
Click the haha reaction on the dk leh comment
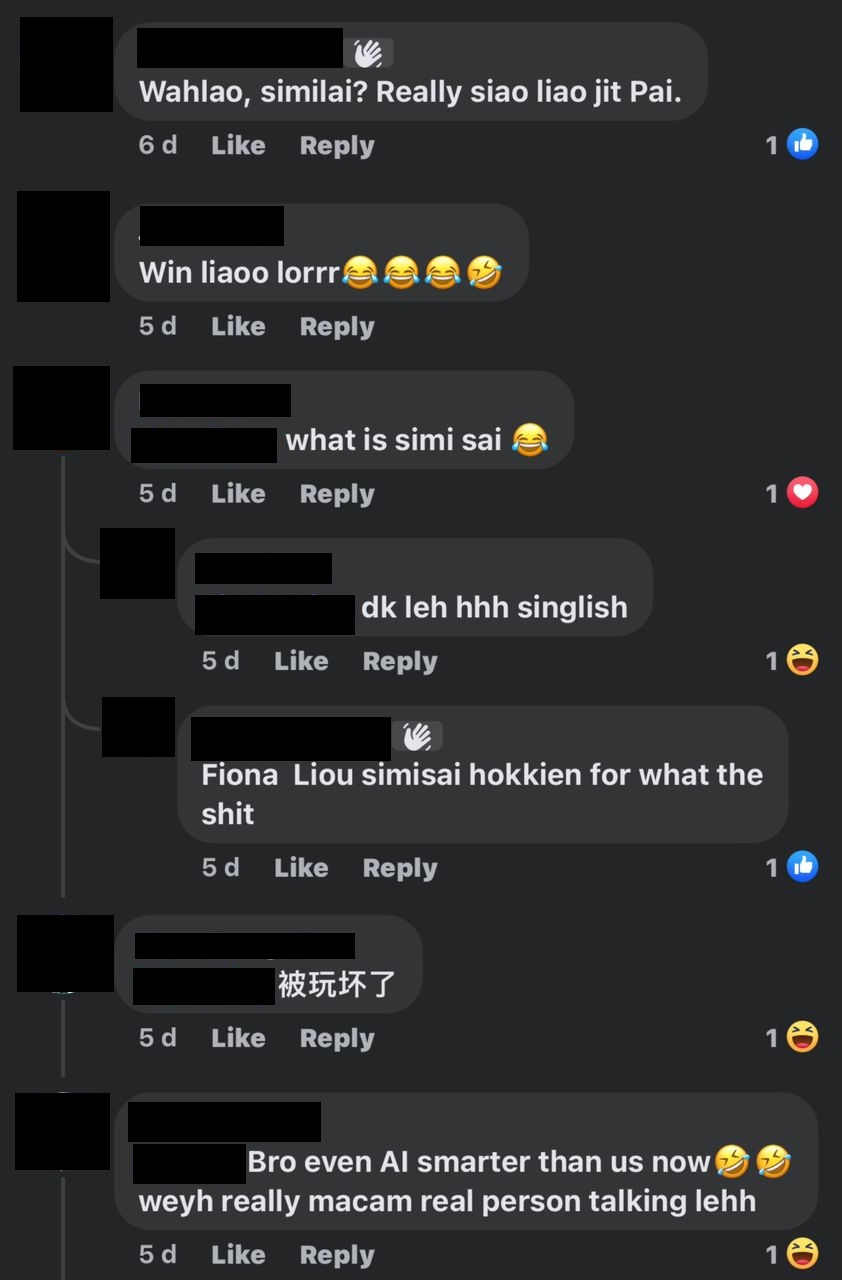pyautogui.click(x=802, y=660)
